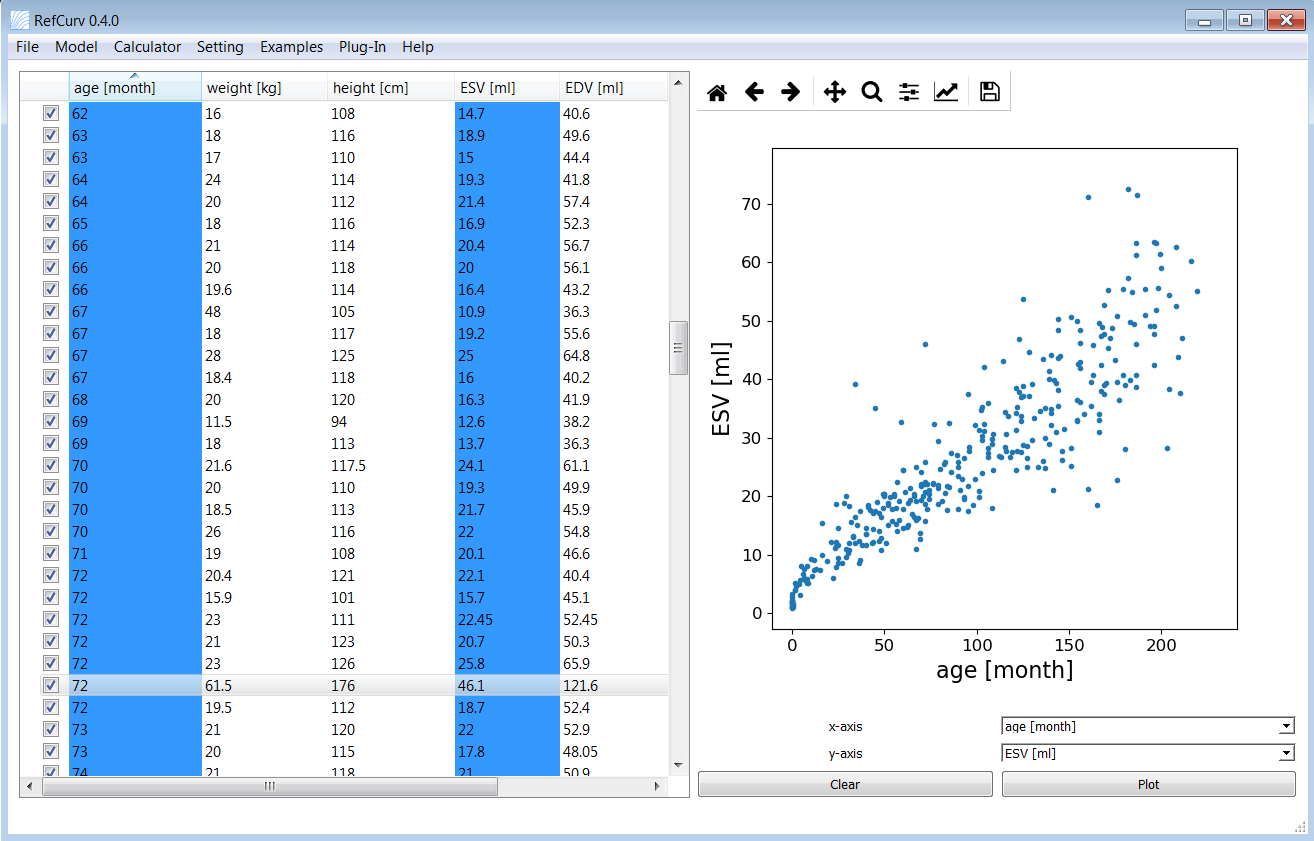Open the x-axis age [month] dropdown
This screenshot has width=1314, height=841.
click(1148, 727)
